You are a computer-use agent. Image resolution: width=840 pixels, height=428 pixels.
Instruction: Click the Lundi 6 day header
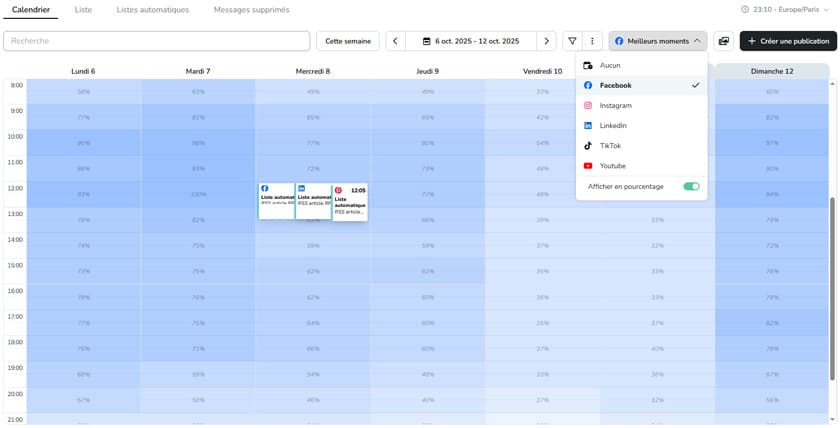tap(84, 71)
